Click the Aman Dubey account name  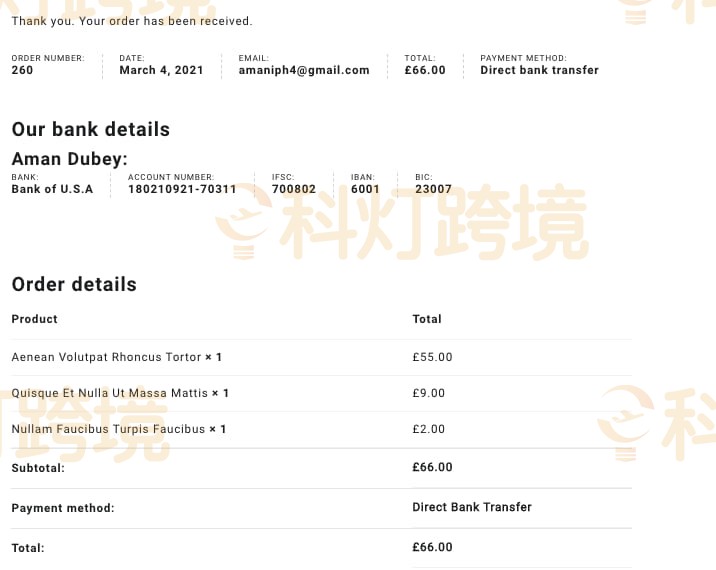[x=69, y=159]
